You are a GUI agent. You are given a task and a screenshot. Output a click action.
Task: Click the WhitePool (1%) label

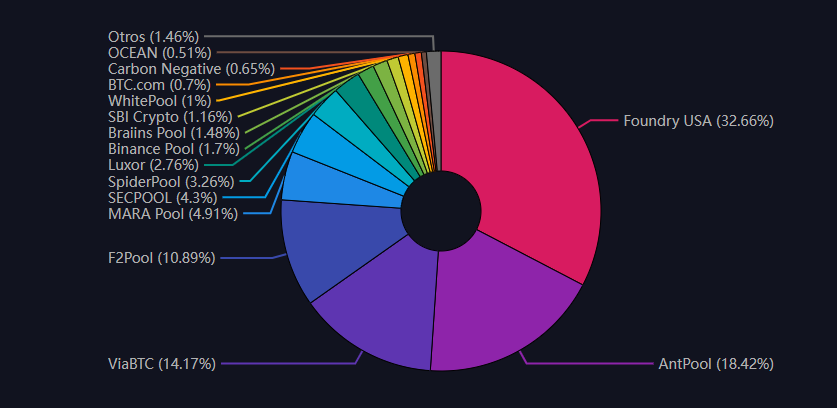(159, 101)
